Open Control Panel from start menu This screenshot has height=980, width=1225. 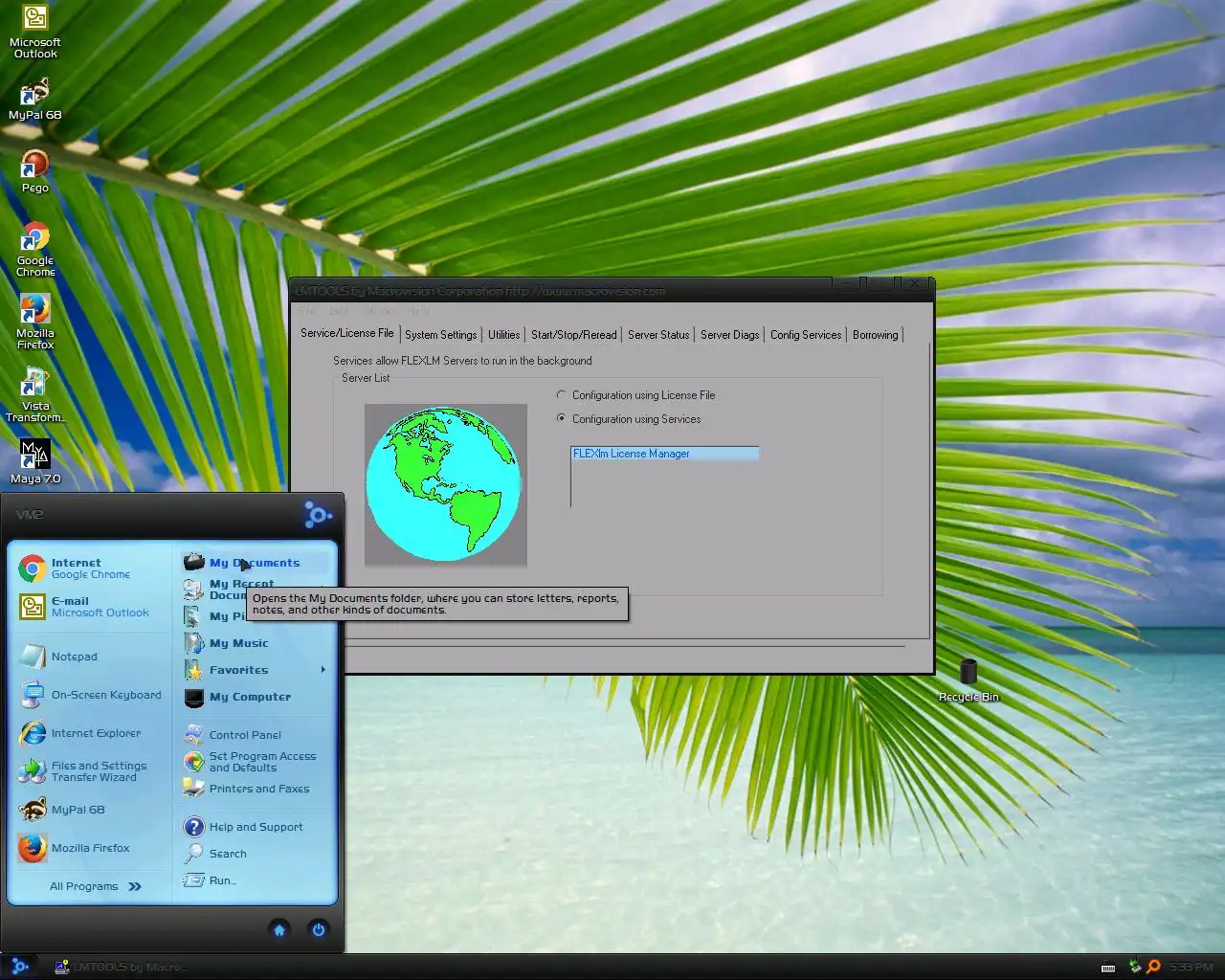point(256,735)
